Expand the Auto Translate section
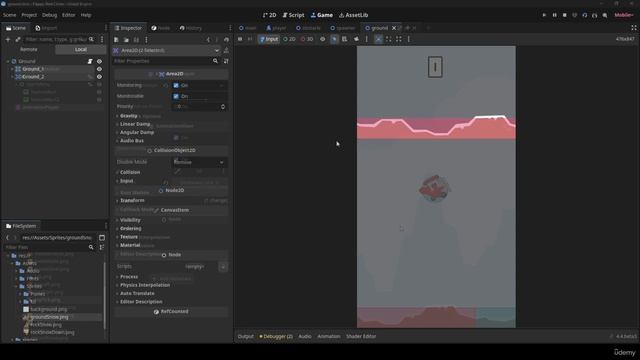This screenshot has width=640, height=360. tap(137, 293)
